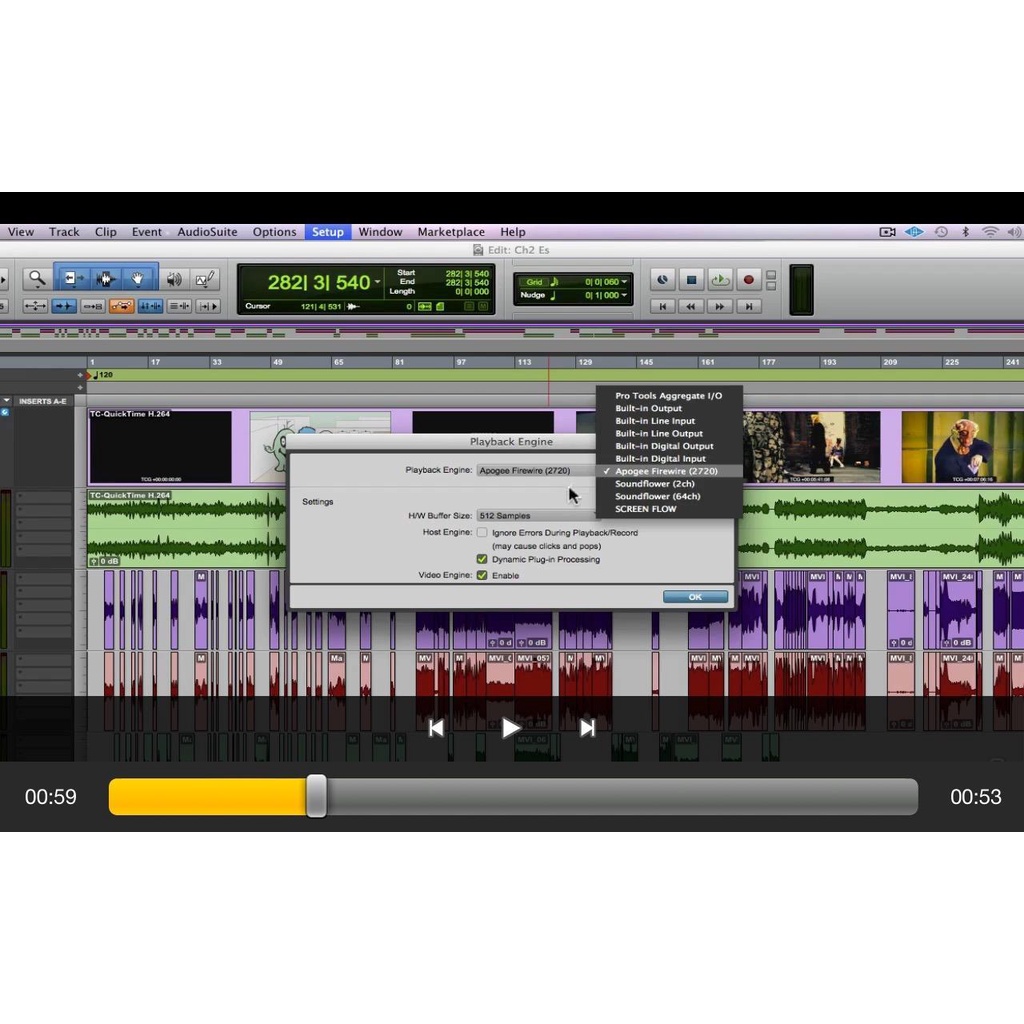
Task: Open the Setup menu
Action: (327, 232)
